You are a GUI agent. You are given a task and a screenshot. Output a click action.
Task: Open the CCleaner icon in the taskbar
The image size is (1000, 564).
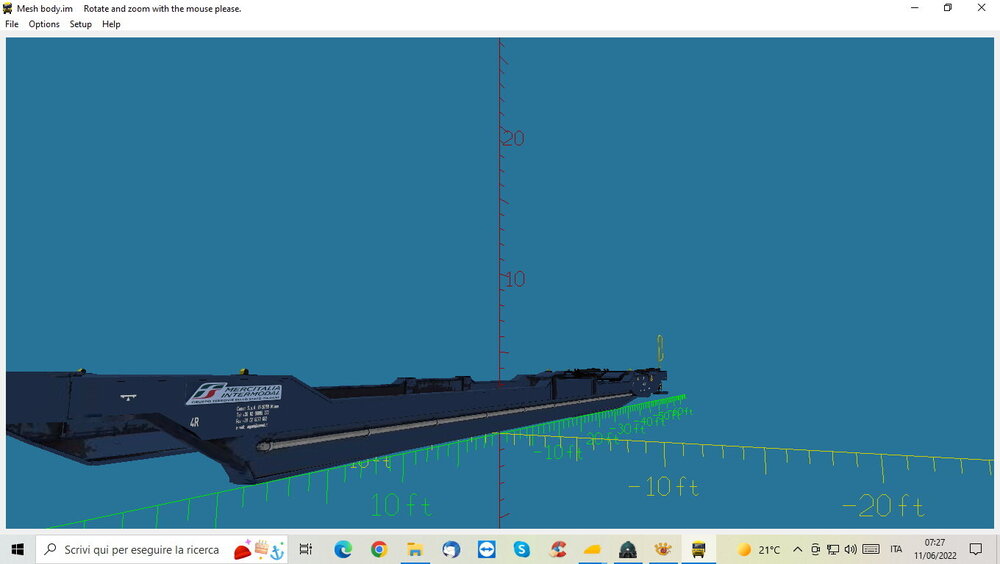click(x=558, y=549)
